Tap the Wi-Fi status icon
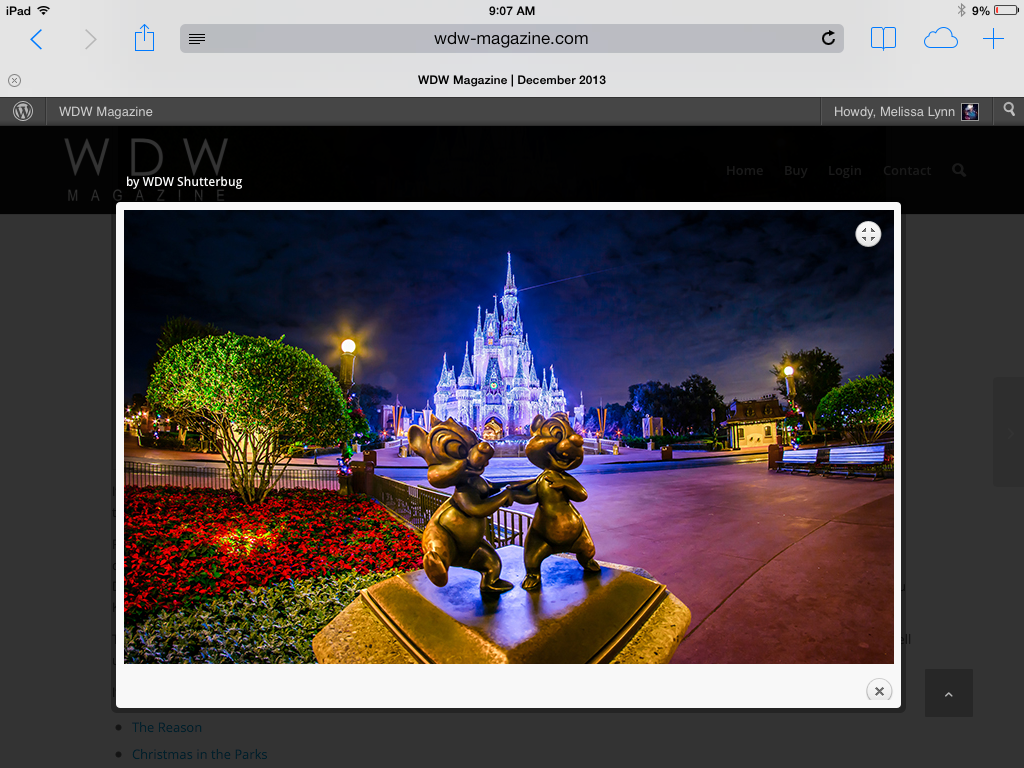This screenshot has width=1024, height=768. point(43,10)
